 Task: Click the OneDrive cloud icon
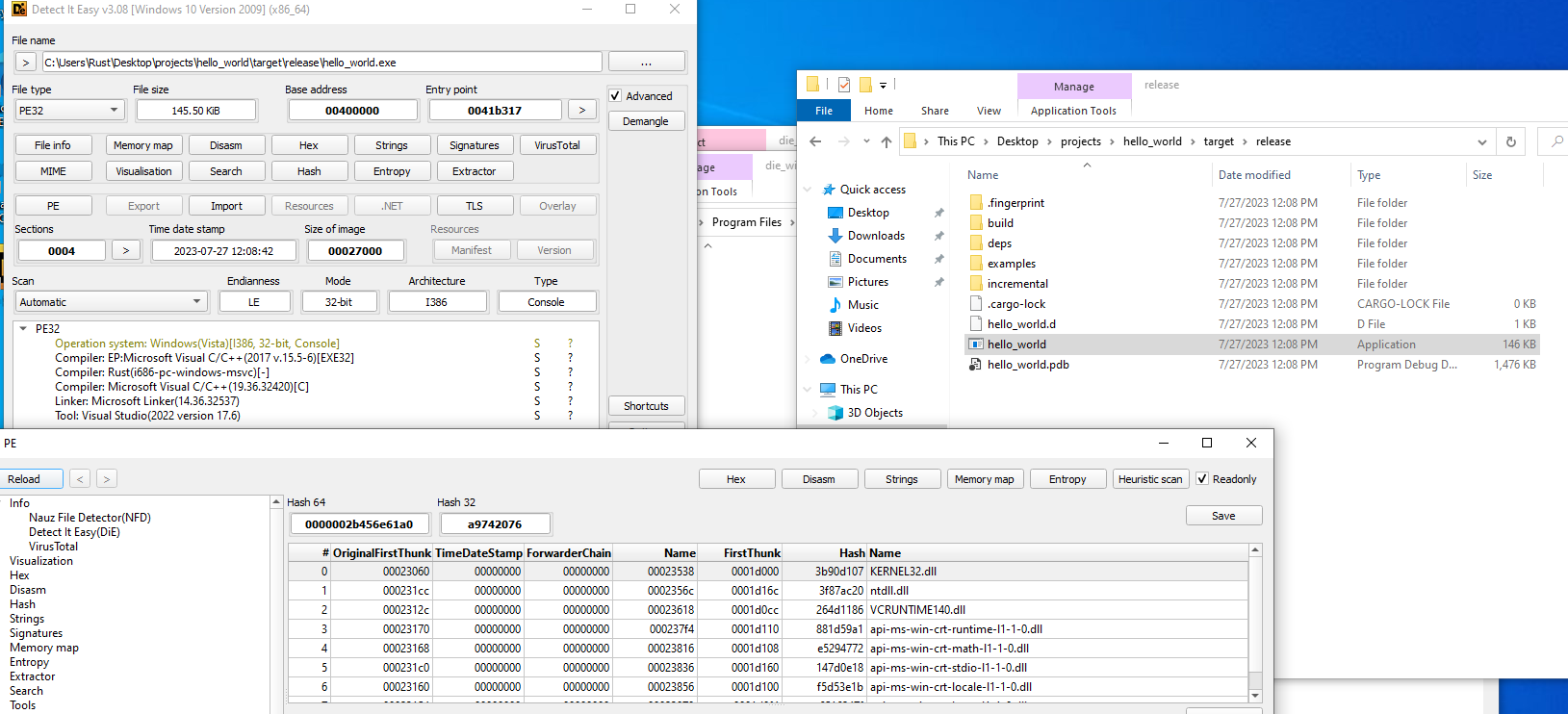828,359
